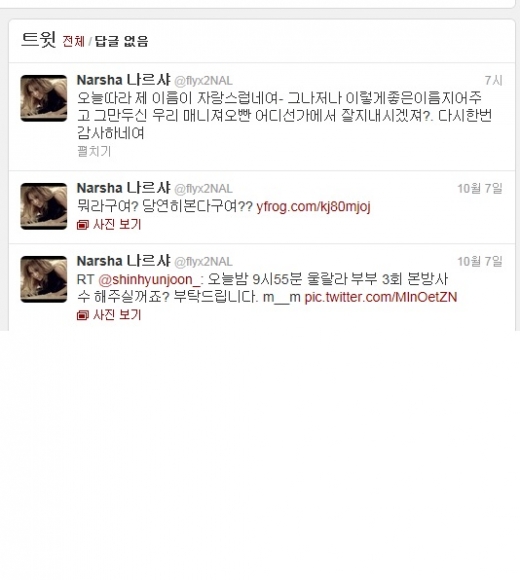Switch to the 전체 tweets tab

[x=73, y=41]
